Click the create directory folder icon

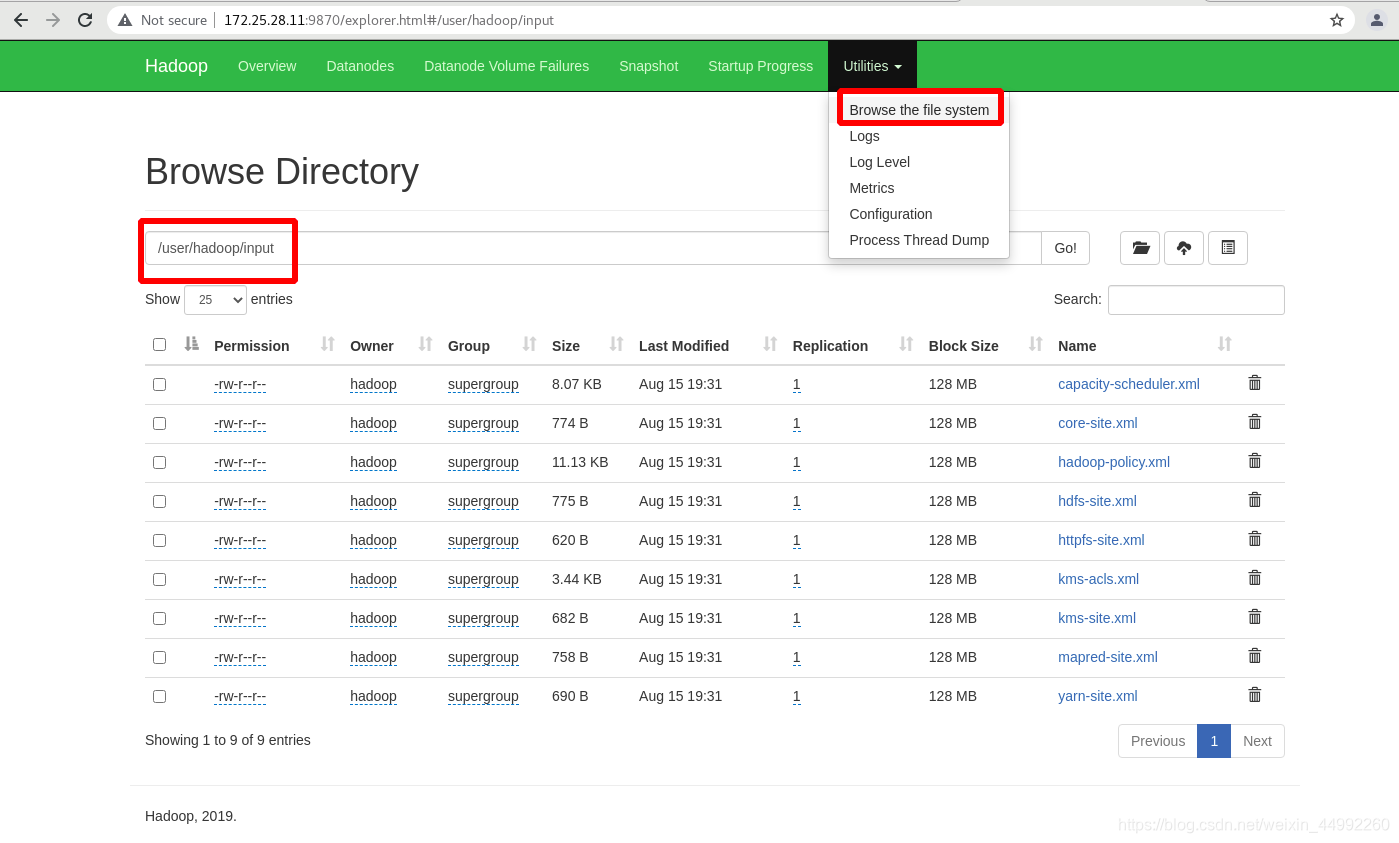[1140, 248]
